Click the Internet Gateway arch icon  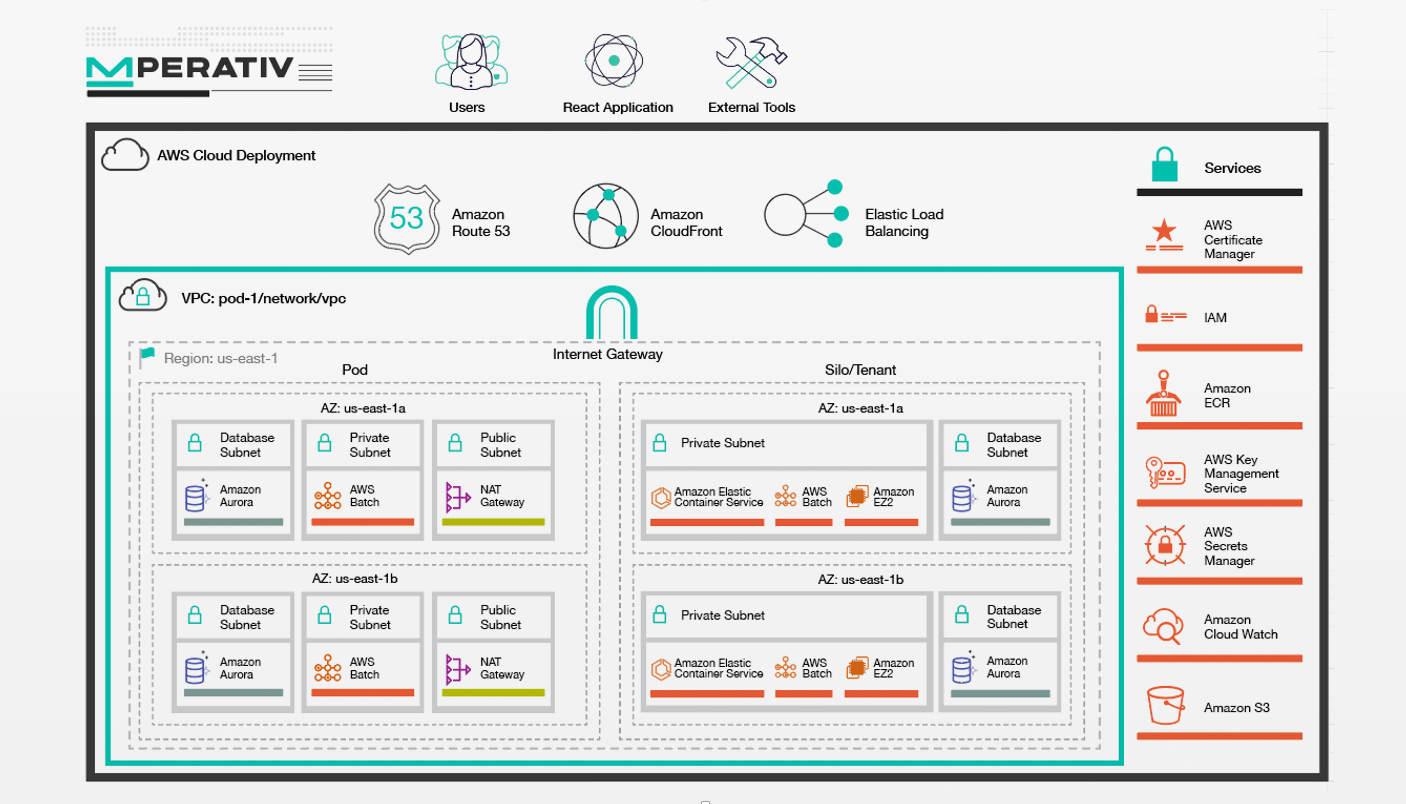click(x=611, y=313)
